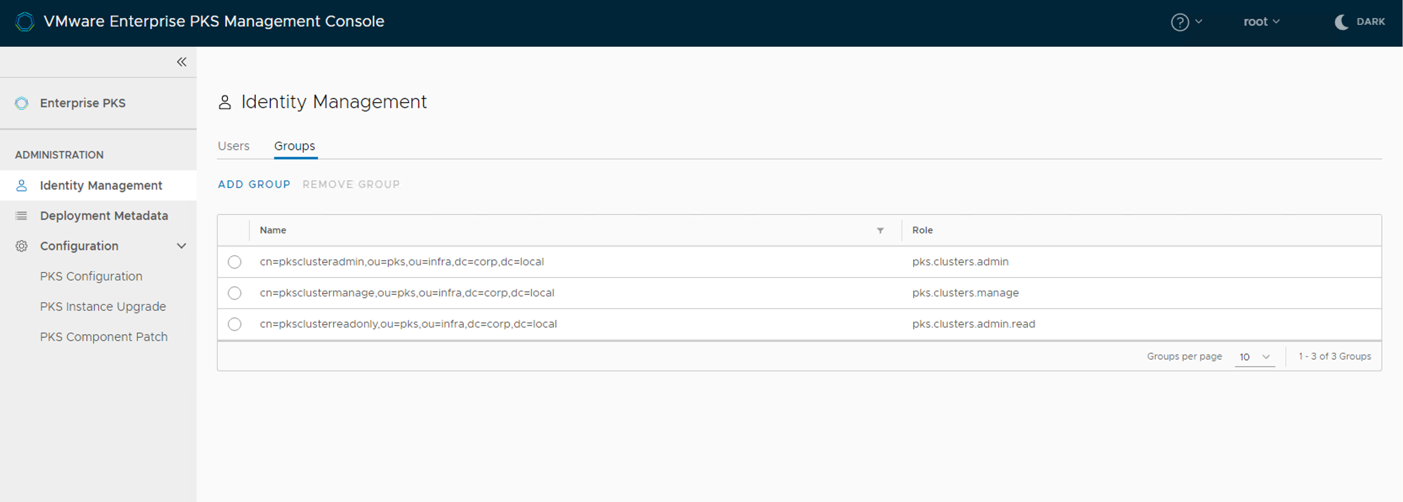This screenshot has width=1403, height=502.
Task: Open the root user dropdown
Action: 1261,22
